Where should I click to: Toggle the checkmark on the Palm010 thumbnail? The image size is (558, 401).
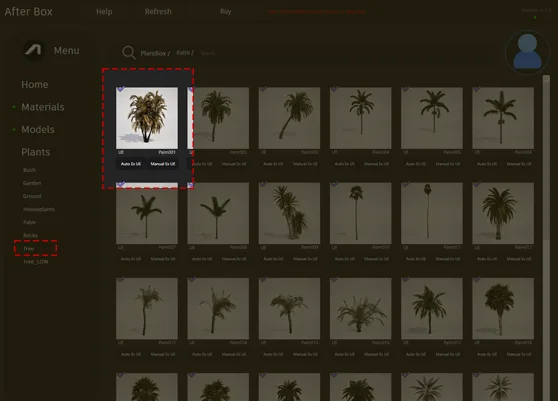pyautogui.click(x=334, y=184)
